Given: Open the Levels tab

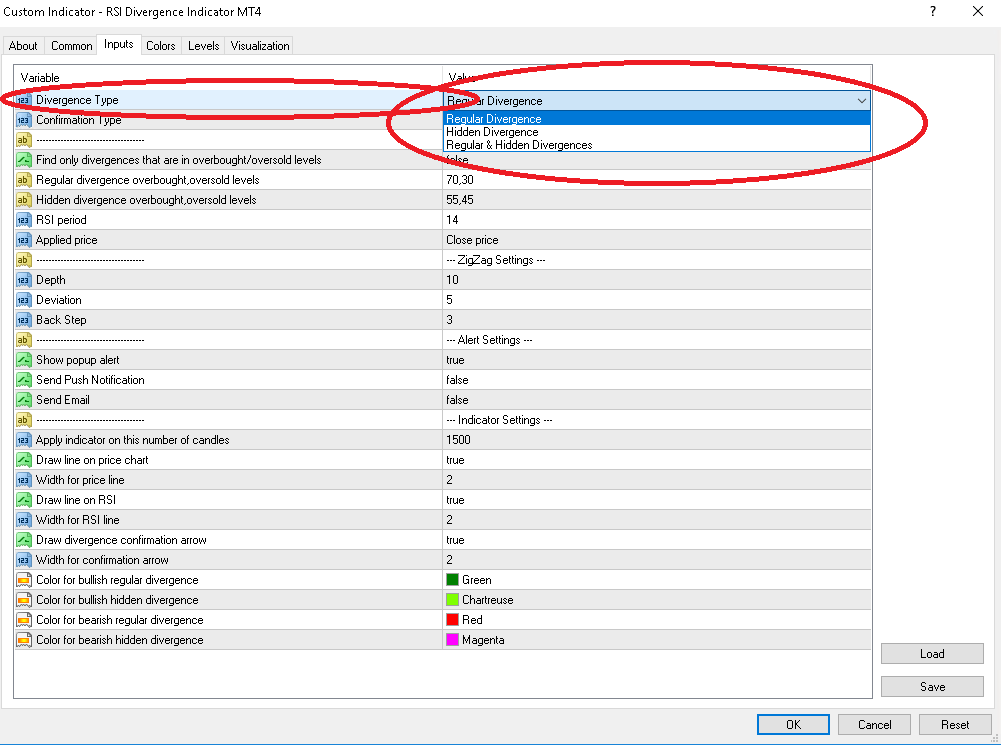Looking at the screenshot, I should (204, 46).
